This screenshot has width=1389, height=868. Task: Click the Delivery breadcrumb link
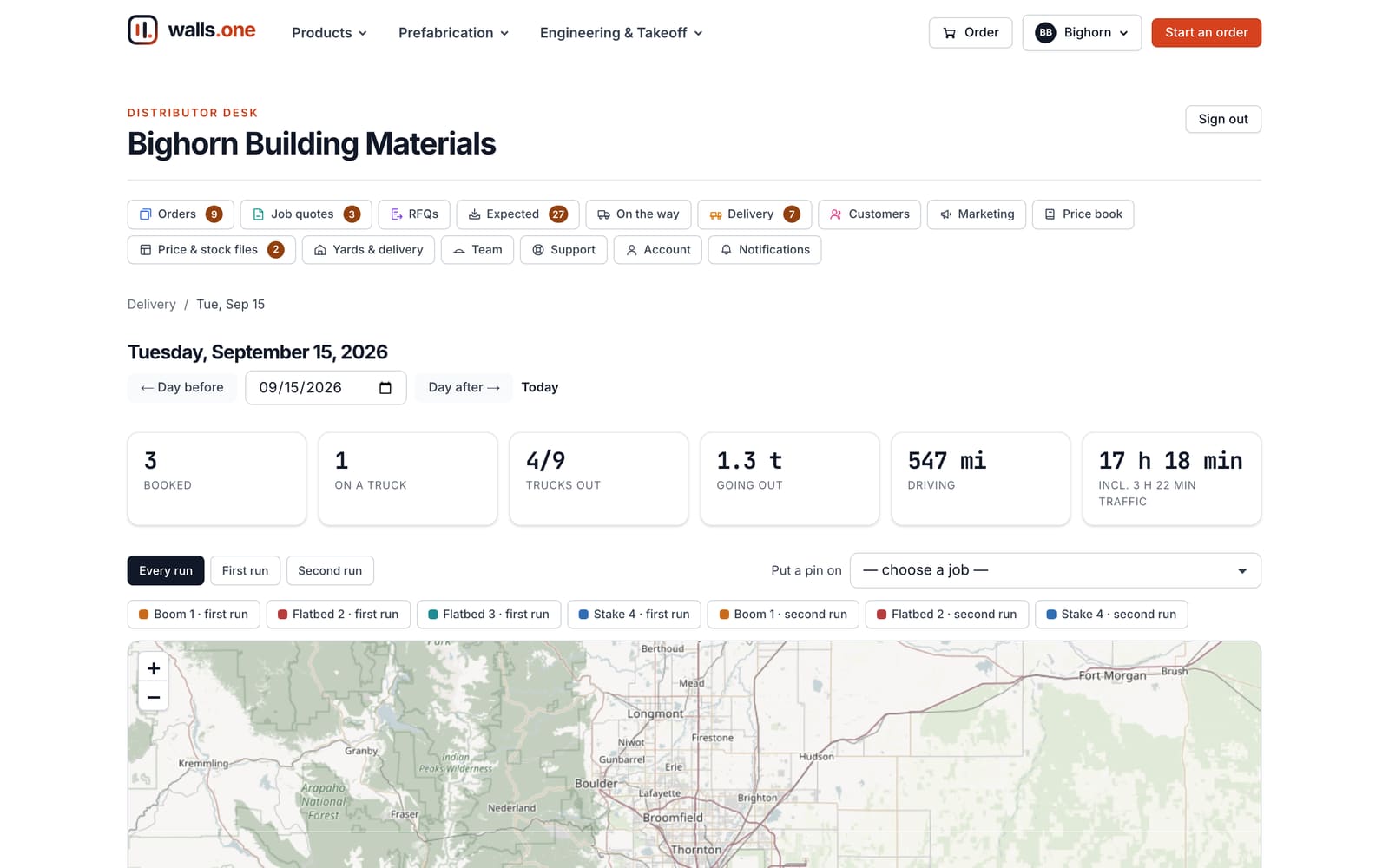coord(152,305)
